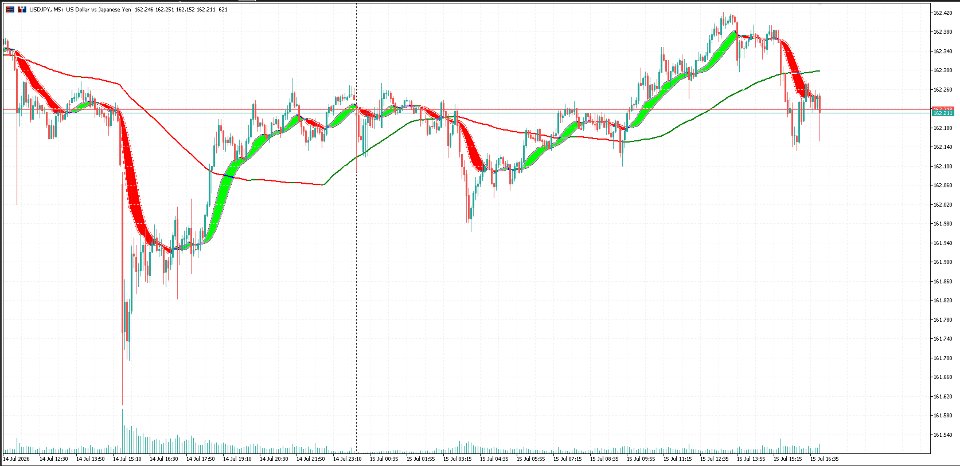Click the tallest volume bar in the volume strip

(122, 431)
